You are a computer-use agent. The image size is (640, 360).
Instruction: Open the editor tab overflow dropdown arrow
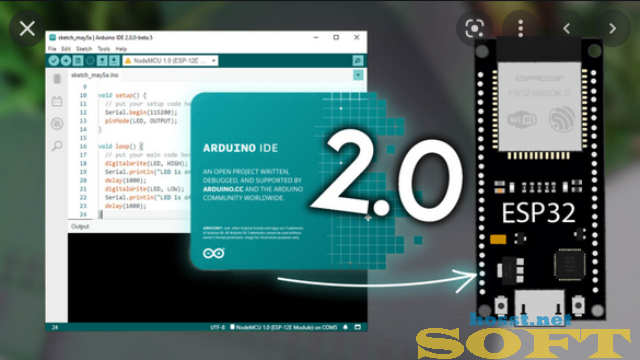coord(358,75)
